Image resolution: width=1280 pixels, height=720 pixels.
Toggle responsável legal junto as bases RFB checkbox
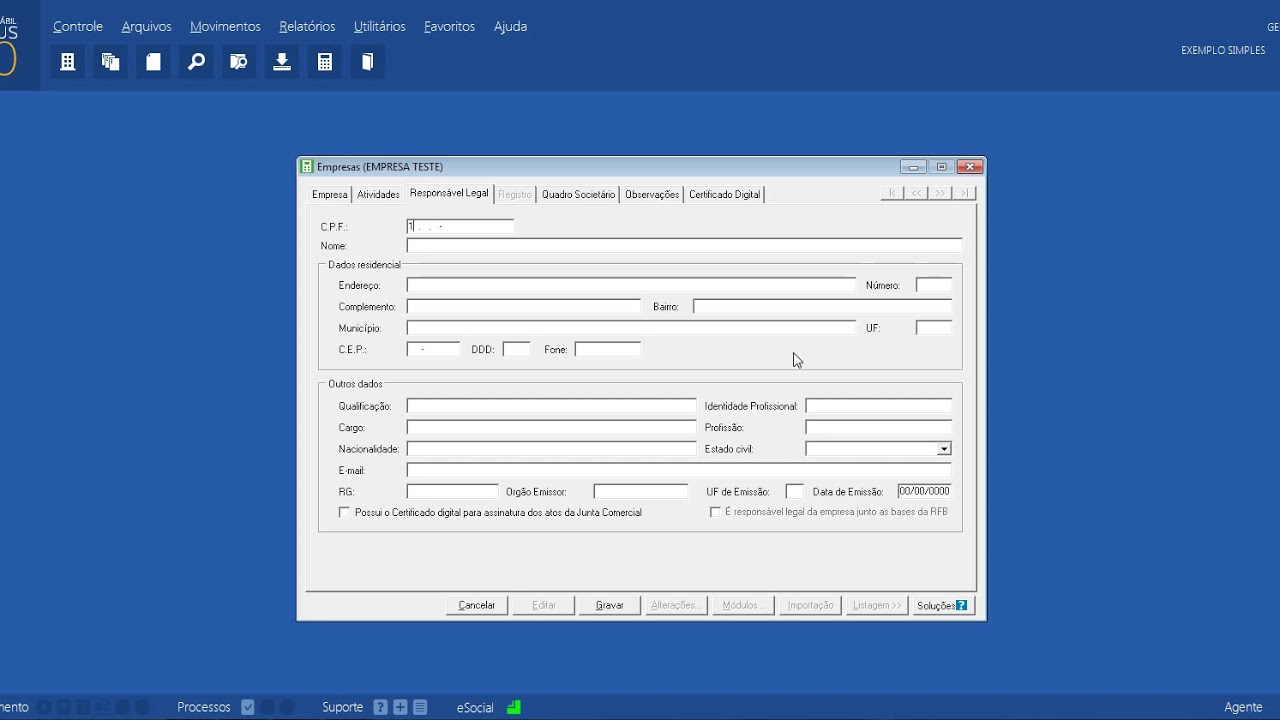point(715,512)
